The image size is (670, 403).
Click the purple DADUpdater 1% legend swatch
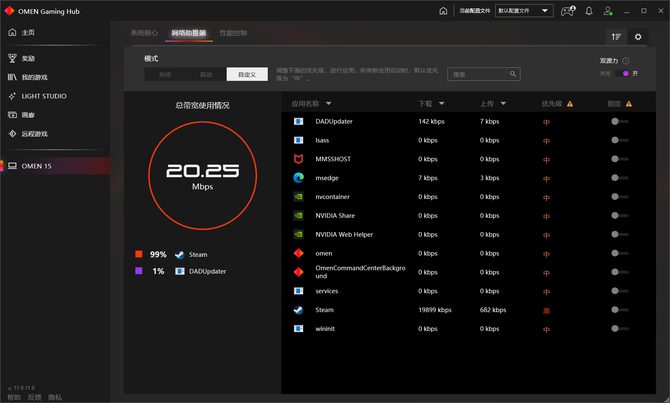tap(138, 271)
